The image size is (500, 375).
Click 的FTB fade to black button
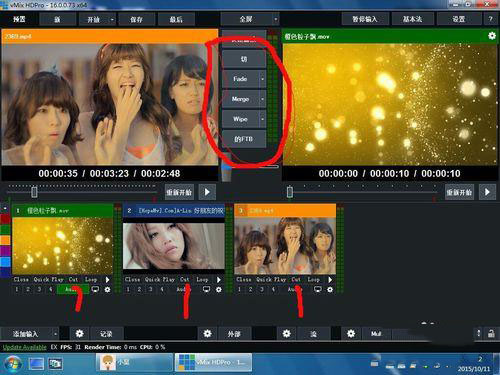click(x=244, y=139)
